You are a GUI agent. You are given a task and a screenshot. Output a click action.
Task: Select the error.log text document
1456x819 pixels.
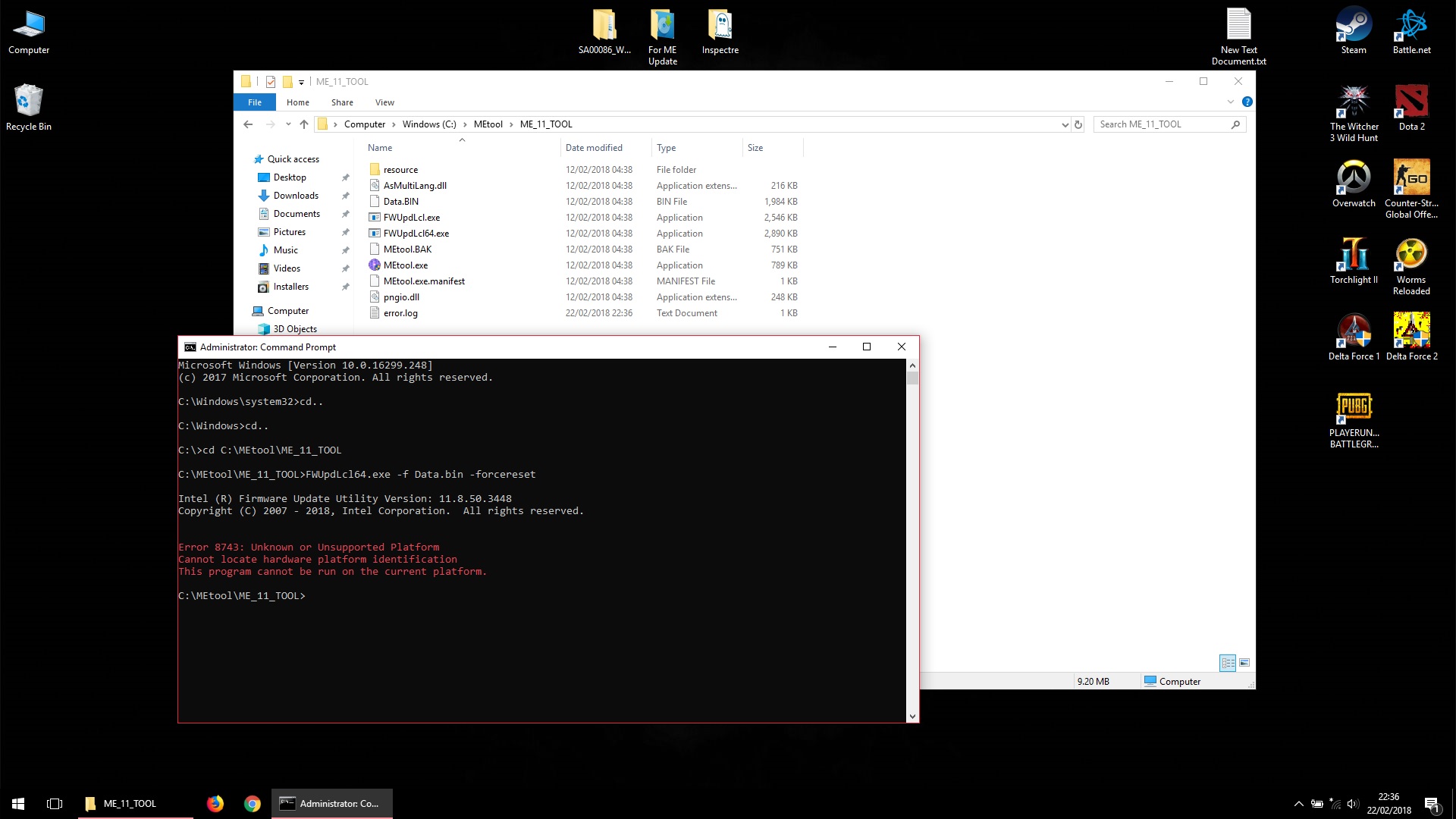[400, 313]
